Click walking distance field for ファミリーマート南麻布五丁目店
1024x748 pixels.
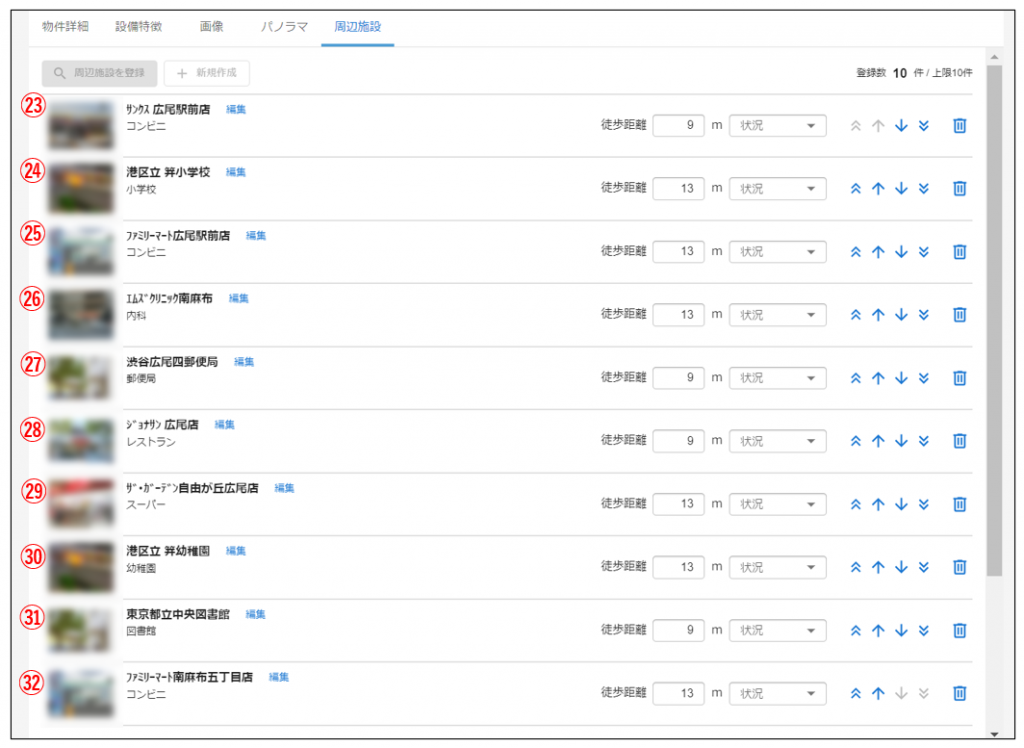pyautogui.click(x=679, y=693)
